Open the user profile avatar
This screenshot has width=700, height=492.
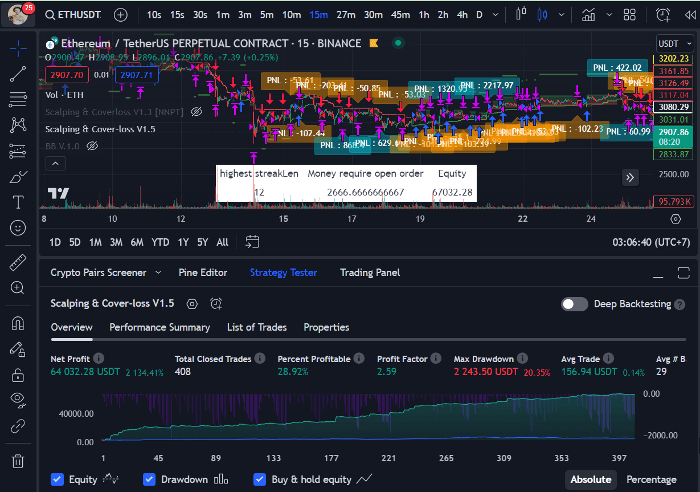click(19, 14)
